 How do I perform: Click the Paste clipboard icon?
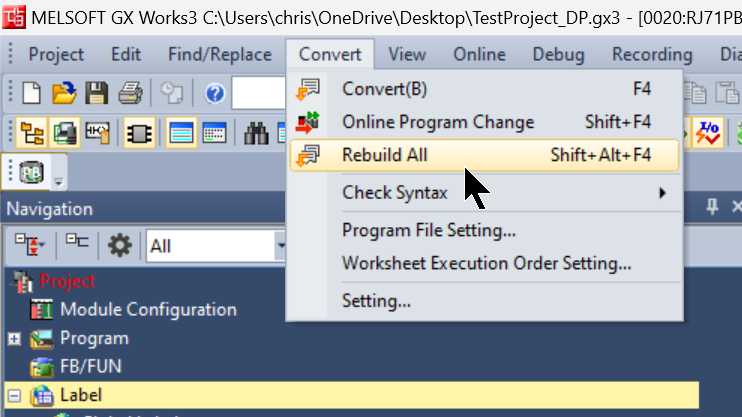[727, 93]
